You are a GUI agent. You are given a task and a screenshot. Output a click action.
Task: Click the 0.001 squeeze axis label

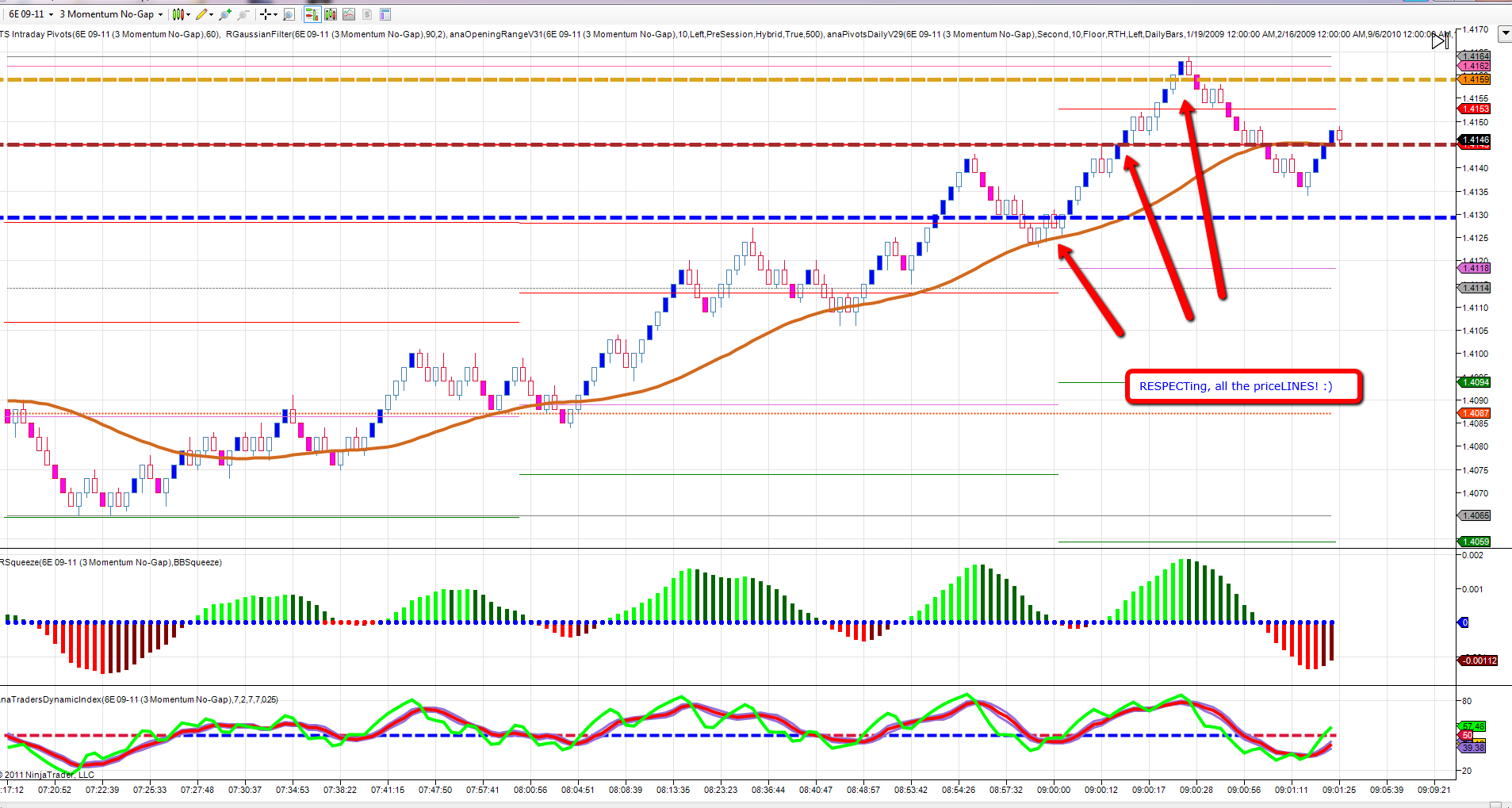click(1472, 589)
